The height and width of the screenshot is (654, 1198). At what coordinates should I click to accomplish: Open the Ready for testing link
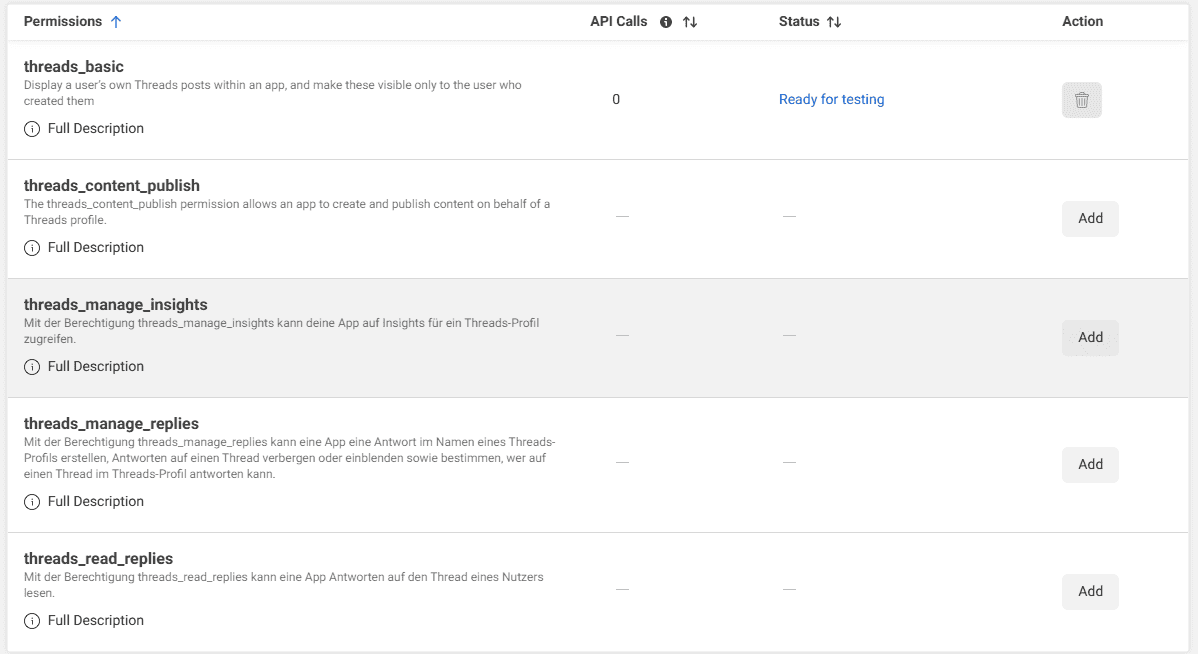pos(831,99)
